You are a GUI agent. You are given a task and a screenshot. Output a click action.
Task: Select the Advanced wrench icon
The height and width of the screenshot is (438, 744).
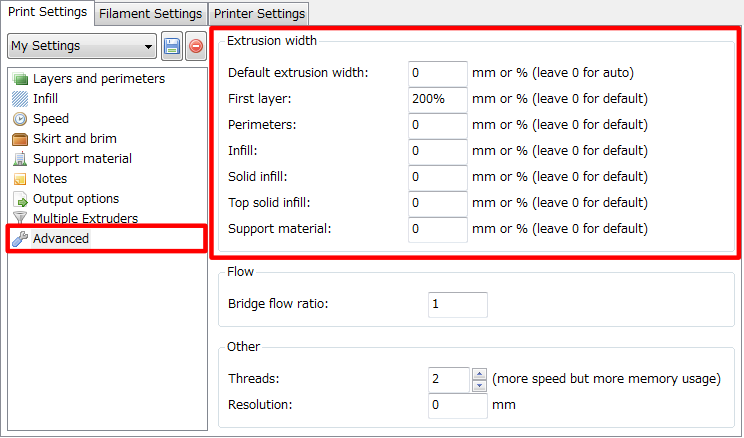20,239
